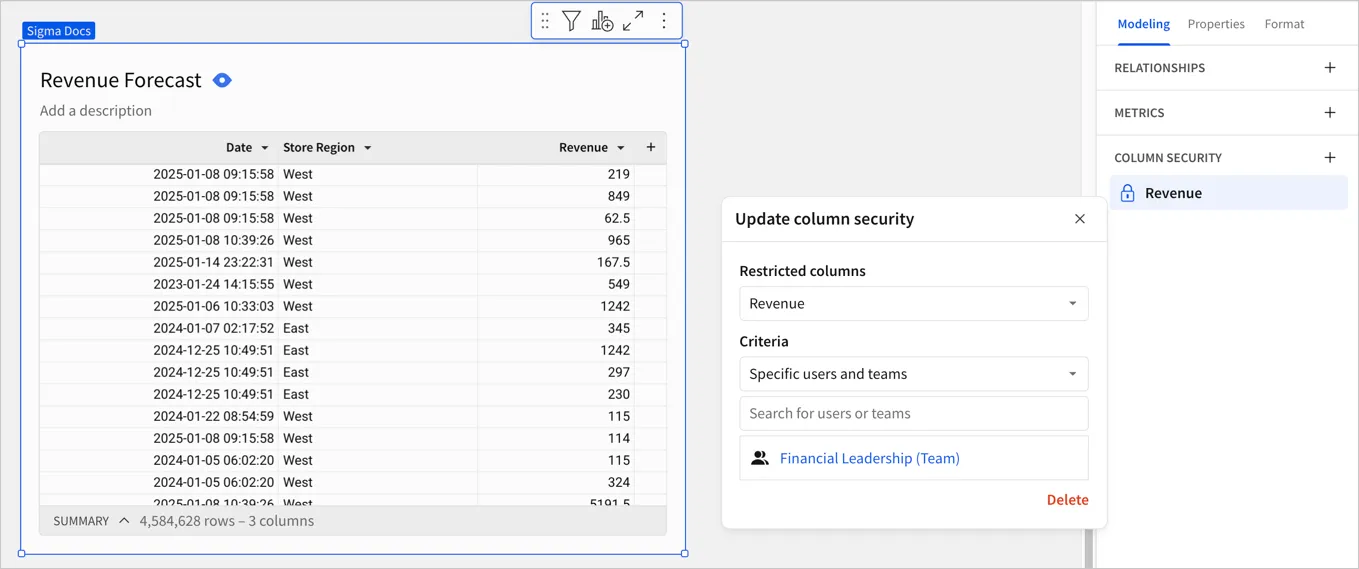Open the Revenue column header dropdown menu
The width and height of the screenshot is (1359, 569).
(621, 148)
